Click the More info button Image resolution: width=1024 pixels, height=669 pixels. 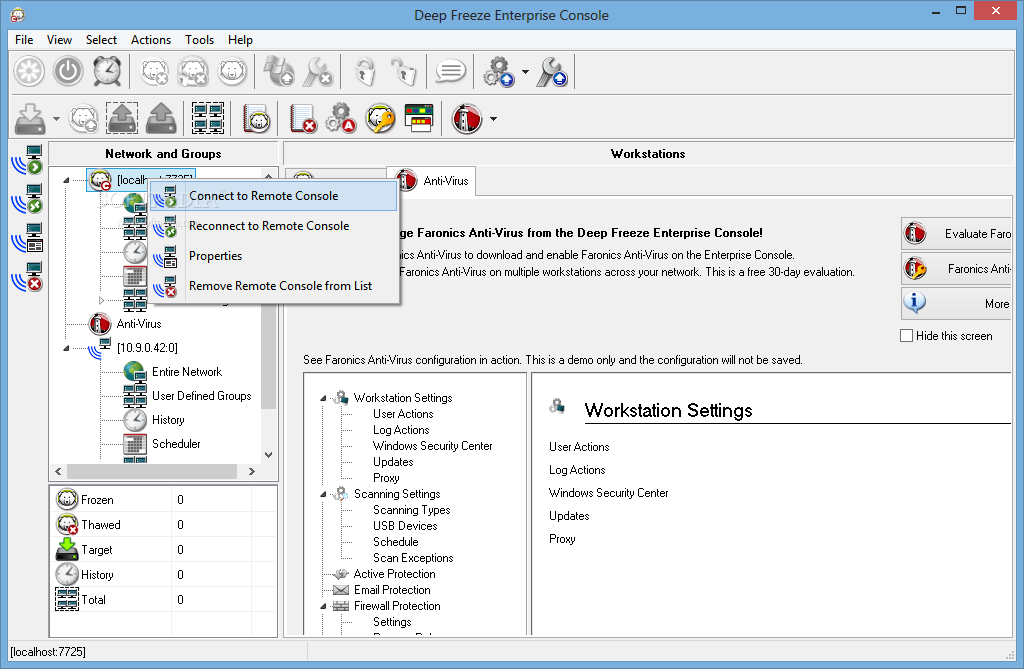(x=956, y=304)
